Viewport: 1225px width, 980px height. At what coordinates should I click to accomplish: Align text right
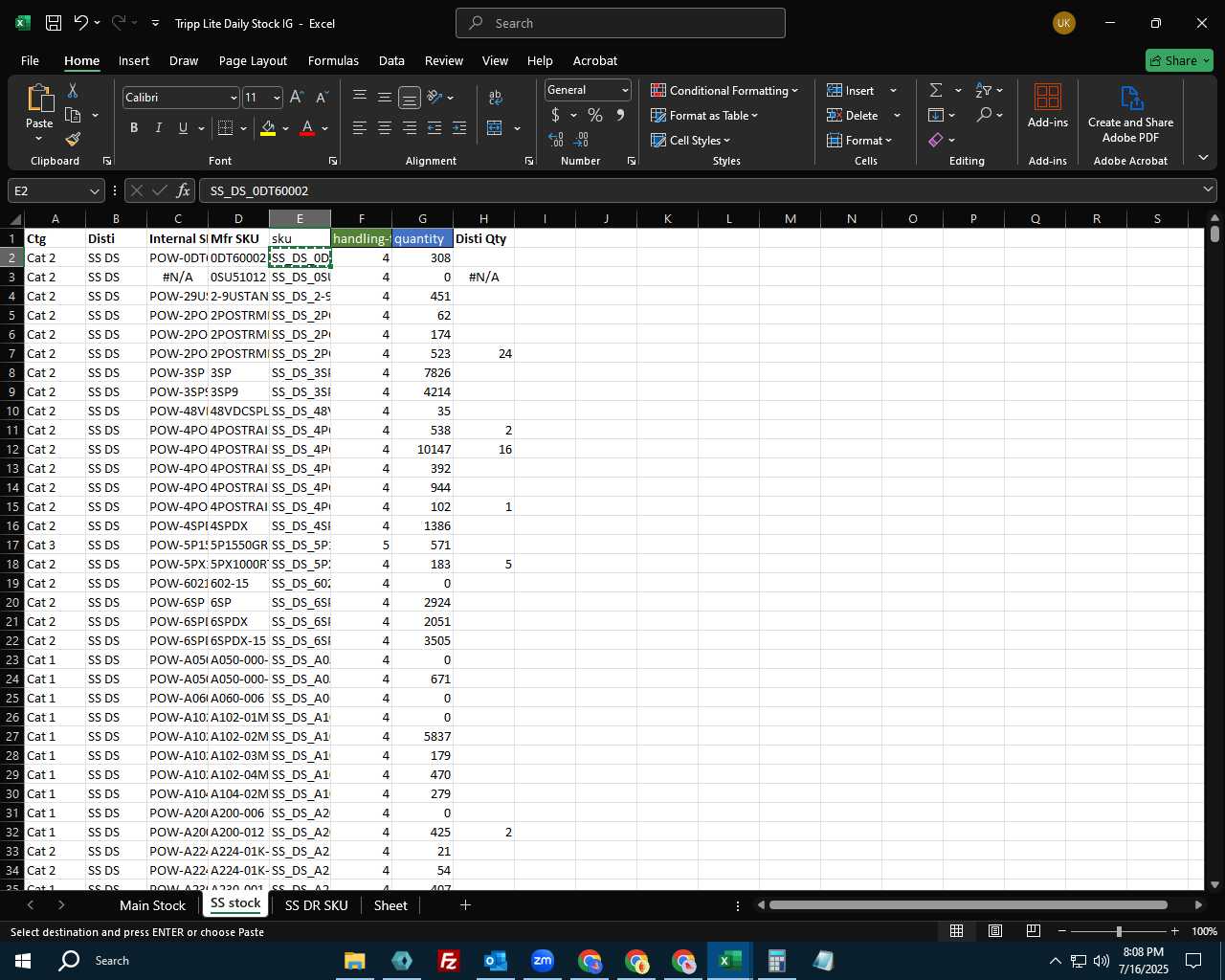click(x=409, y=128)
